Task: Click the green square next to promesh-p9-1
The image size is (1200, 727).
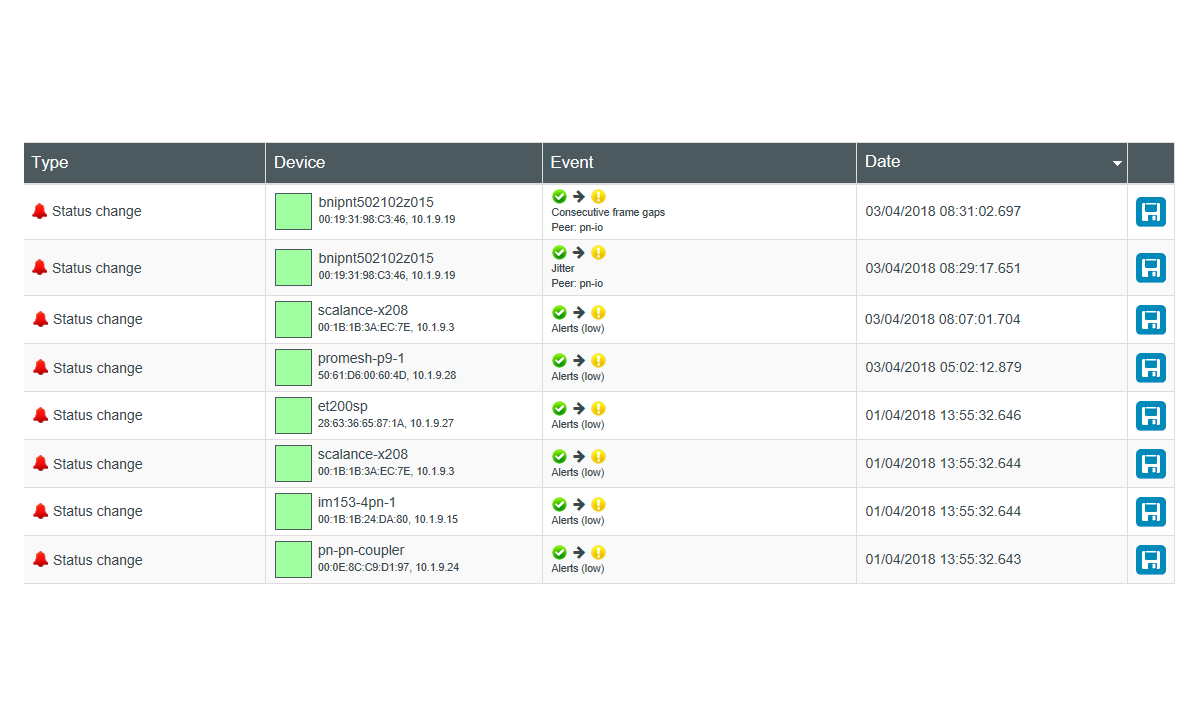Action: pyautogui.click(x=293, y=367)
